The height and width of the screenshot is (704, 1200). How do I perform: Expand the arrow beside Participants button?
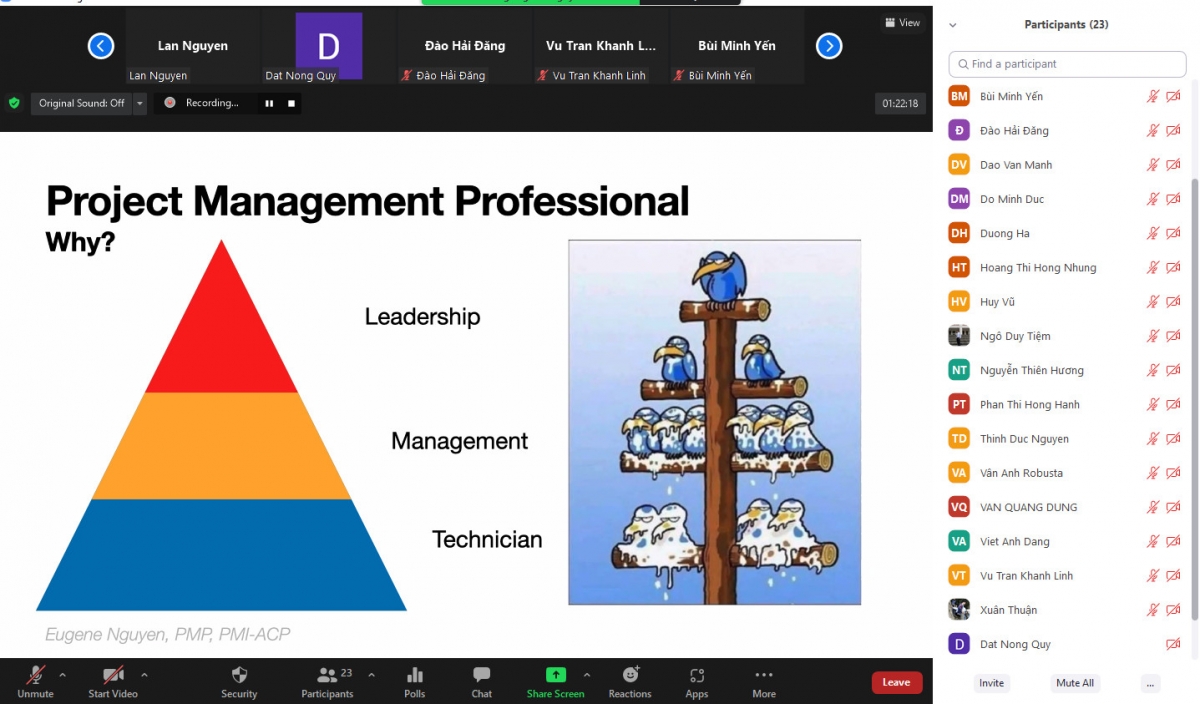tap(372, 674)
